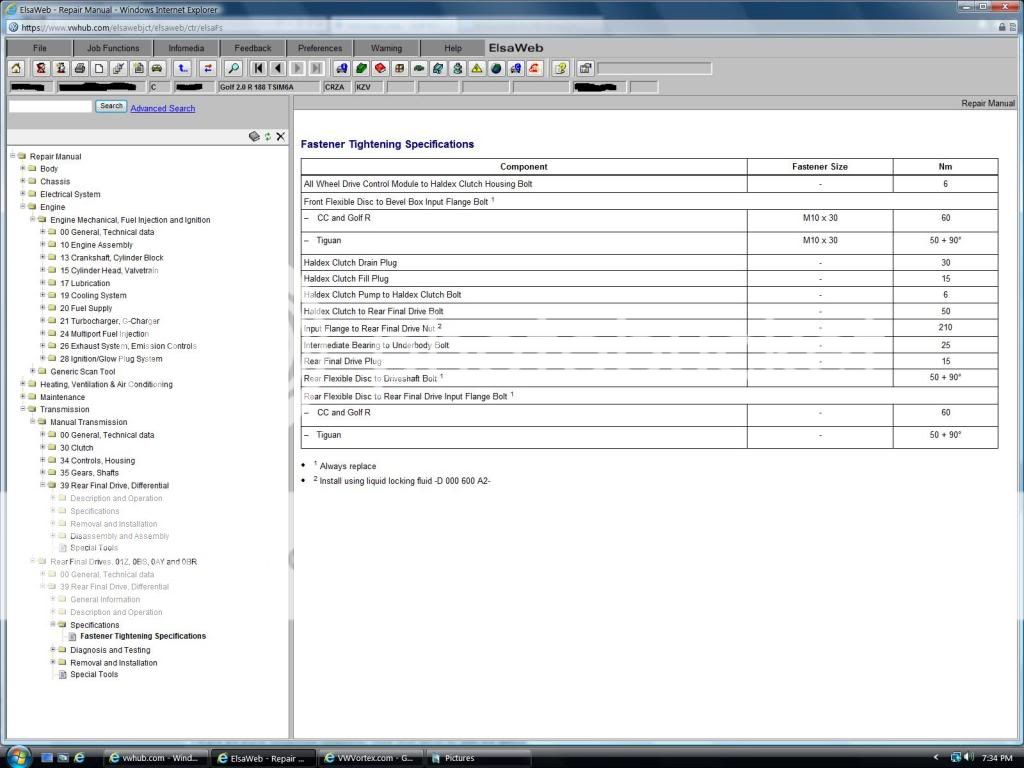Screen dimensions: 1024x768
Task: Open the Advanced Search link
Action: tap(162, 108)
